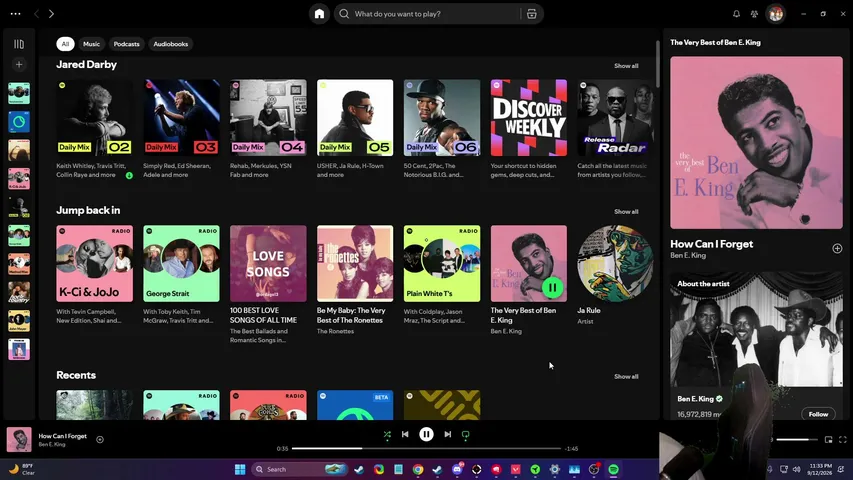Open Daily Mix 02 playlist
Image resolution: width=853 pixels, height=480 pixels.
(x=94, y=118)
